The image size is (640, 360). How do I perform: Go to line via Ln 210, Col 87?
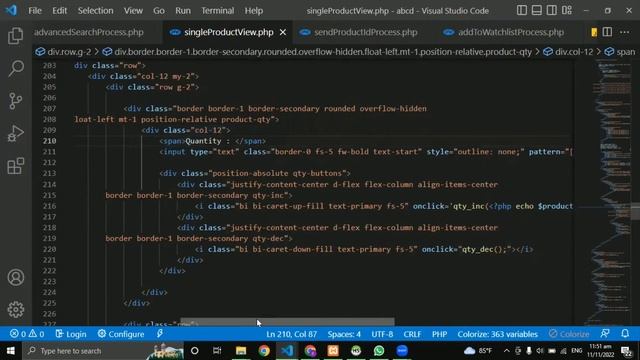(x=291, y=334)
